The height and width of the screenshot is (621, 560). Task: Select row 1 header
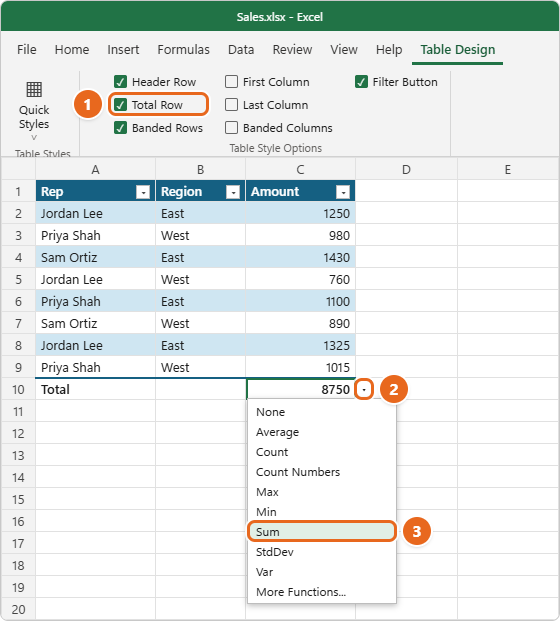tap(18, 192)
